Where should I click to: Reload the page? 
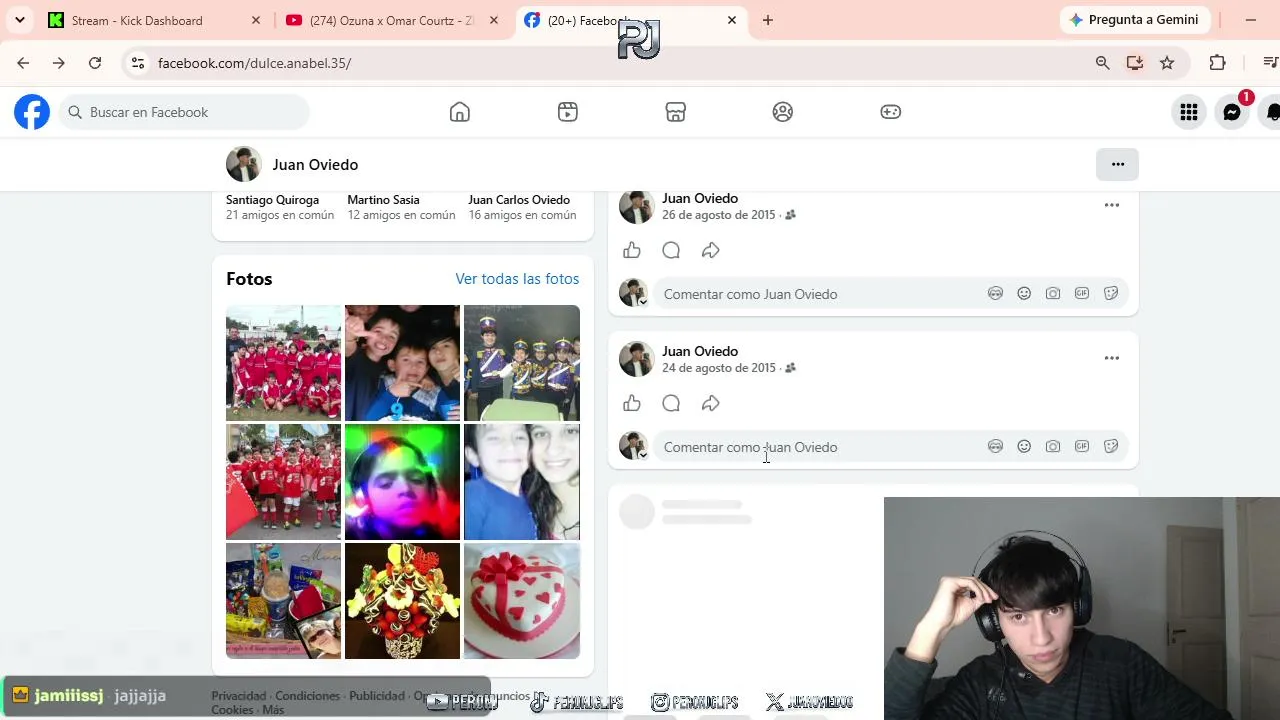tap(95, 63)
